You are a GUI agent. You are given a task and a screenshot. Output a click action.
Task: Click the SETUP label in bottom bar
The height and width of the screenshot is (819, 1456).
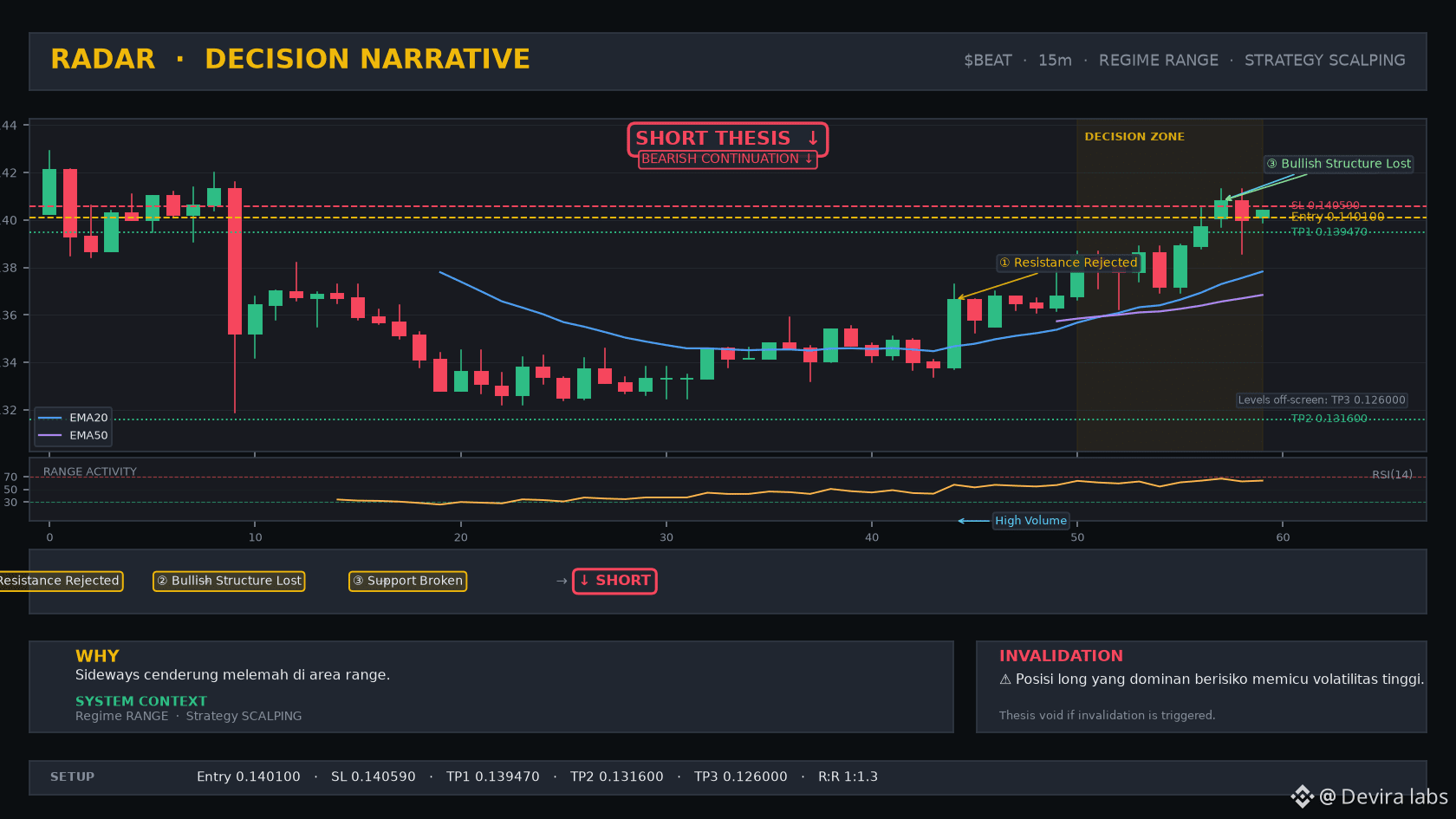(x=72, y=777)
